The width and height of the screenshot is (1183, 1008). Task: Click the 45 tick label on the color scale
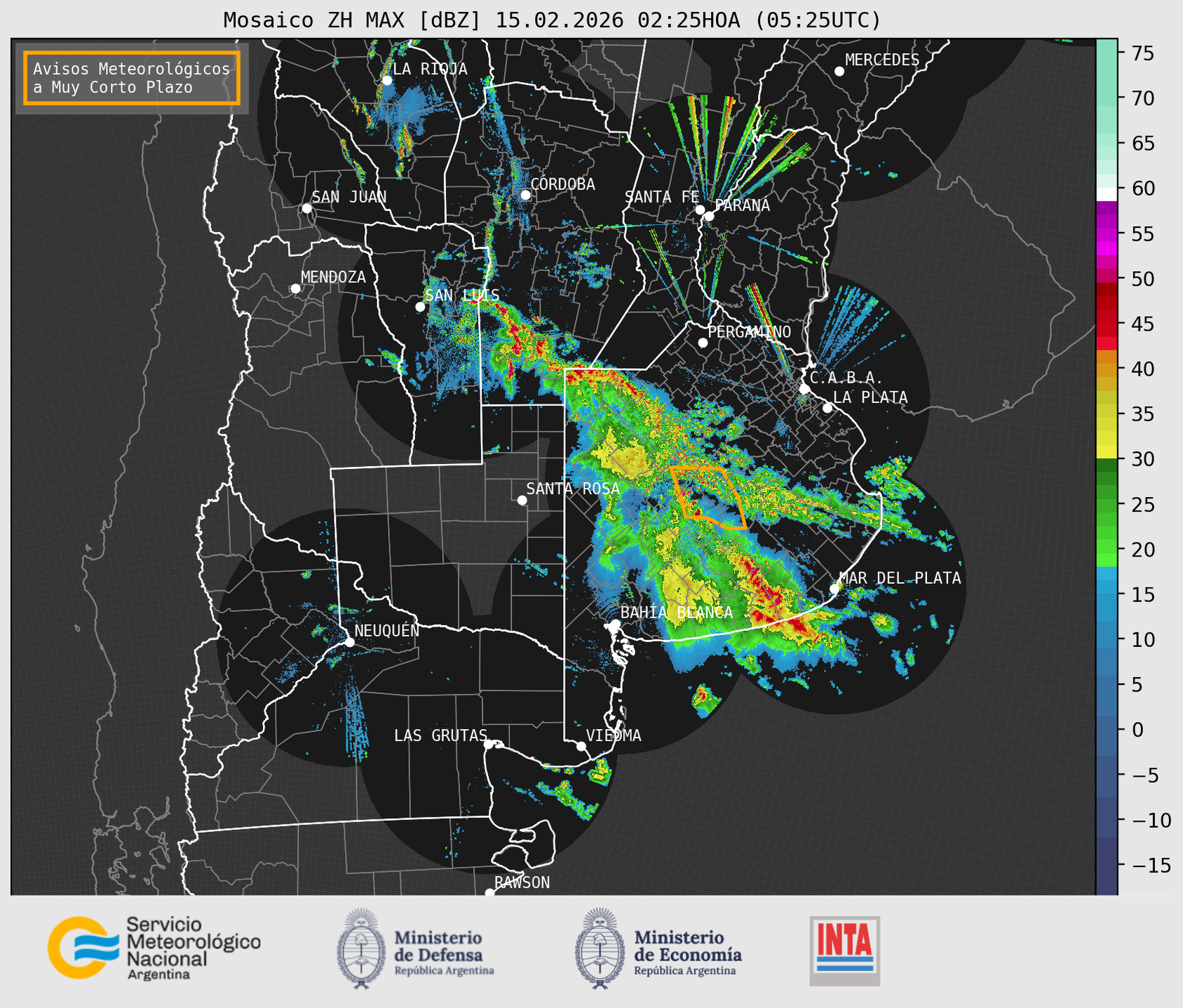(1142, 324)
